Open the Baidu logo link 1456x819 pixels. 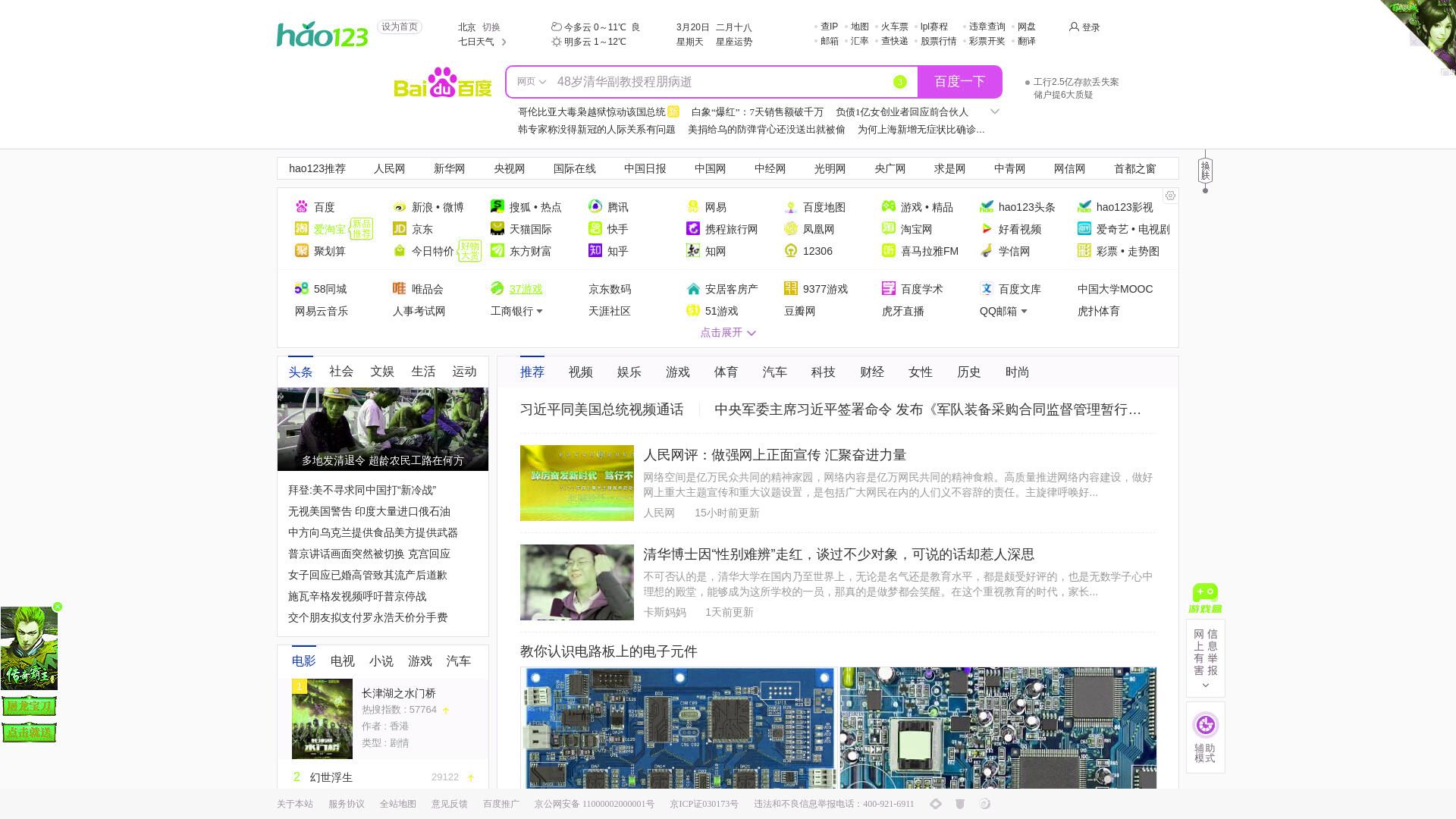[443, 82]
